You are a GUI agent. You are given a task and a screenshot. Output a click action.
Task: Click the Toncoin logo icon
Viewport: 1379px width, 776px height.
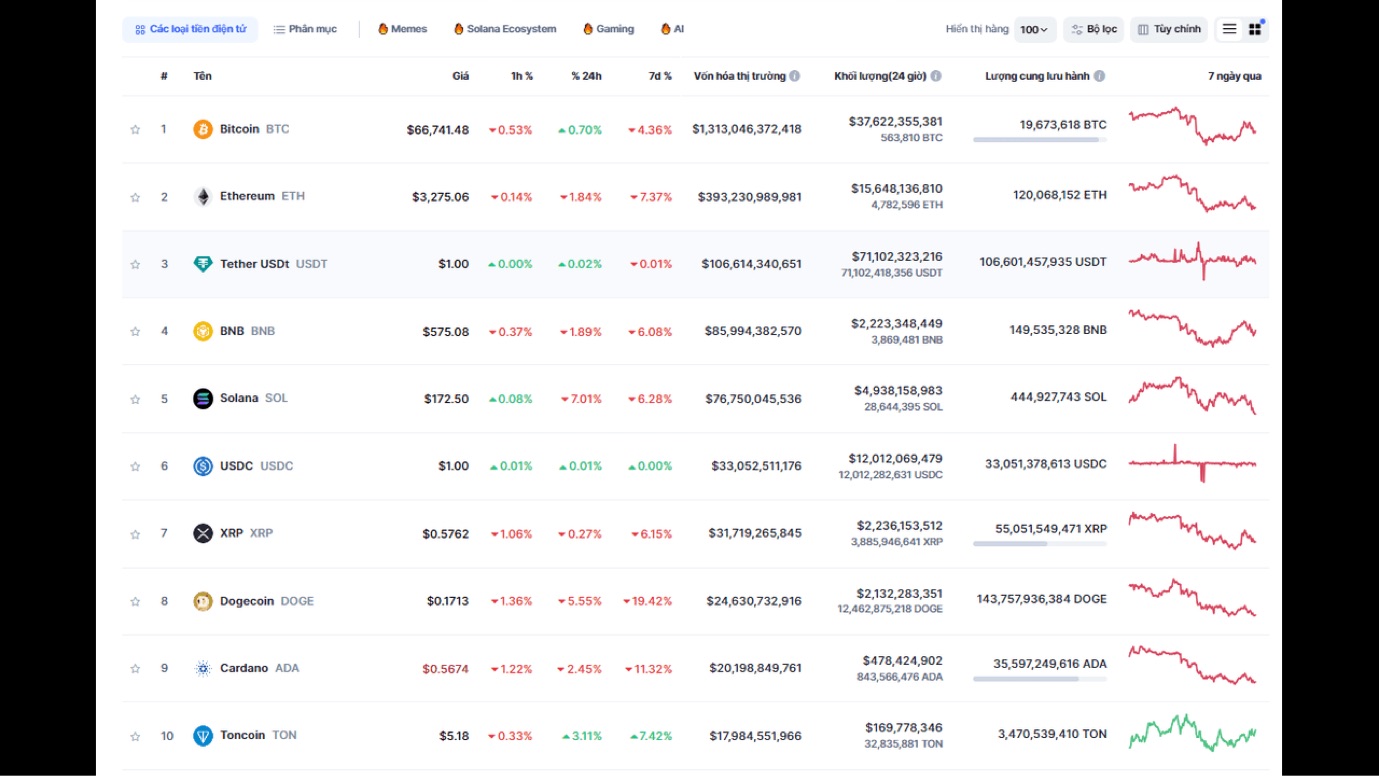203,736
